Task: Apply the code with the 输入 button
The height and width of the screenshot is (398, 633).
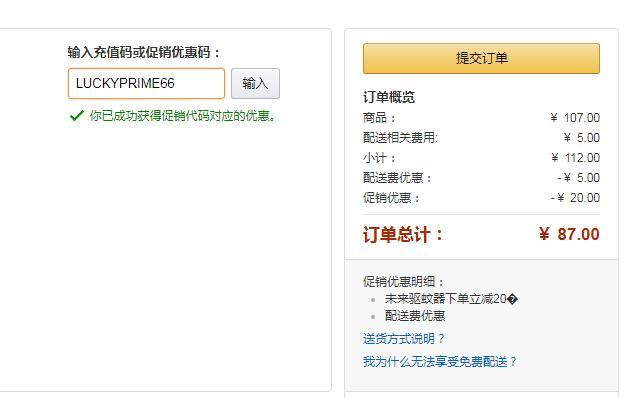Action: click(255, 84)
